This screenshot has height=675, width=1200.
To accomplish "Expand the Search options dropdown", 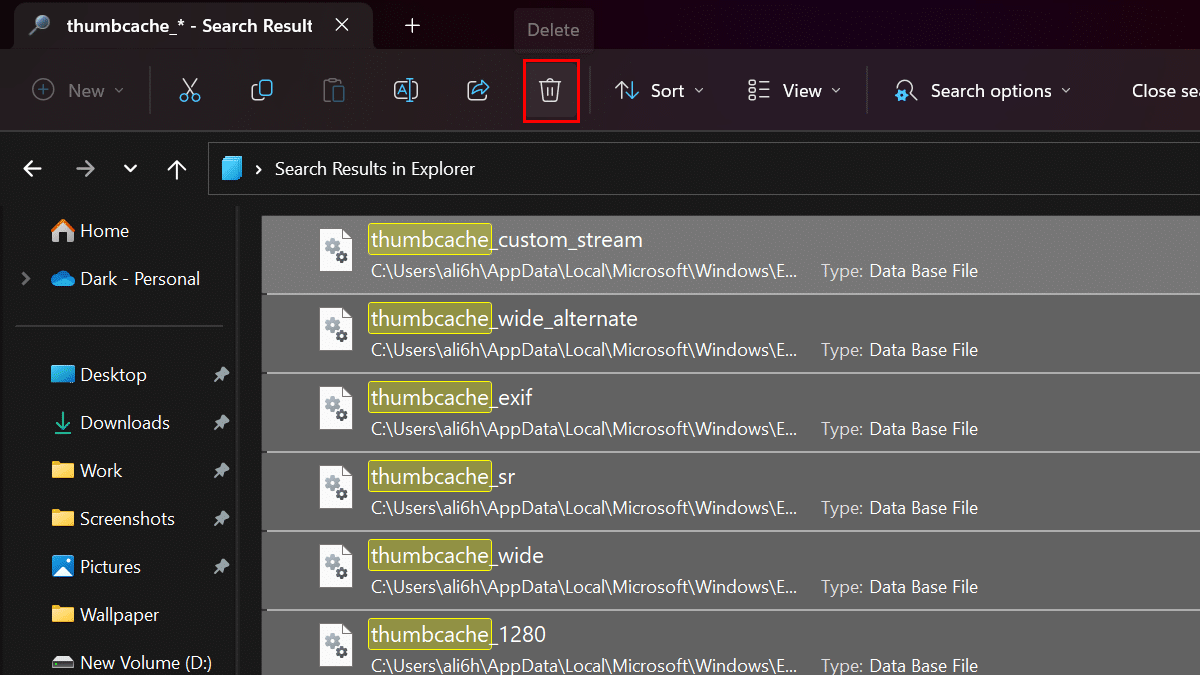I will [982, 91].
